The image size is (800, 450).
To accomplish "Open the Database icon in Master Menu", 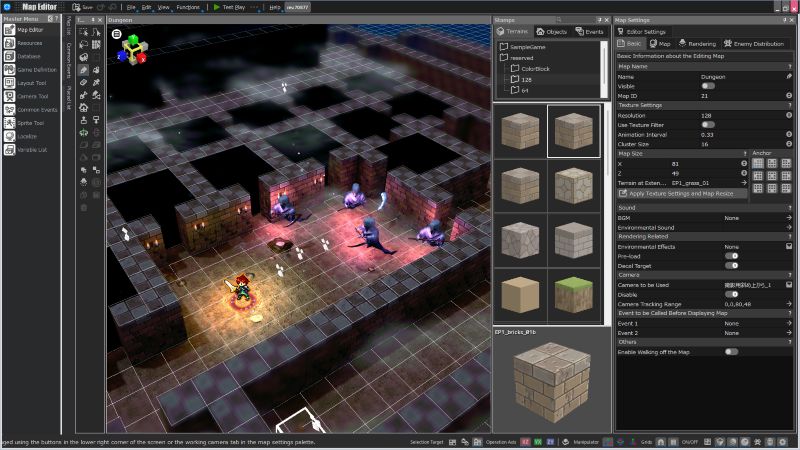I will 10,56.
